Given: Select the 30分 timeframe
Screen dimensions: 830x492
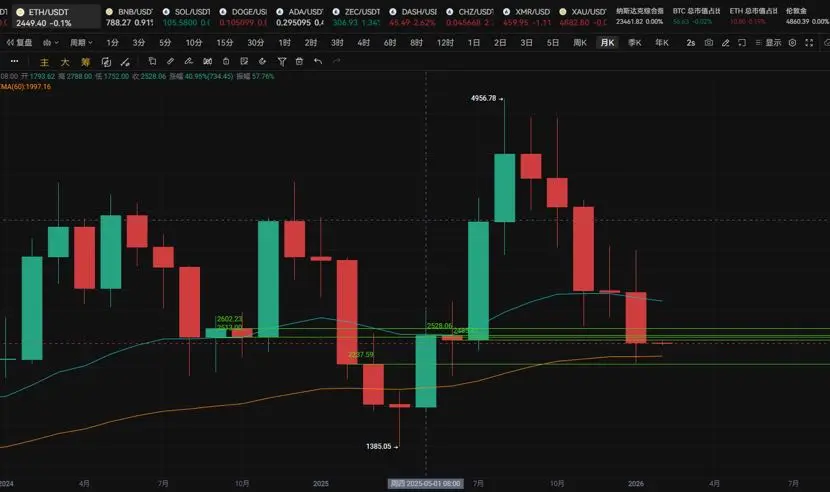Looking at the screenshot, I should pos(255,42).
